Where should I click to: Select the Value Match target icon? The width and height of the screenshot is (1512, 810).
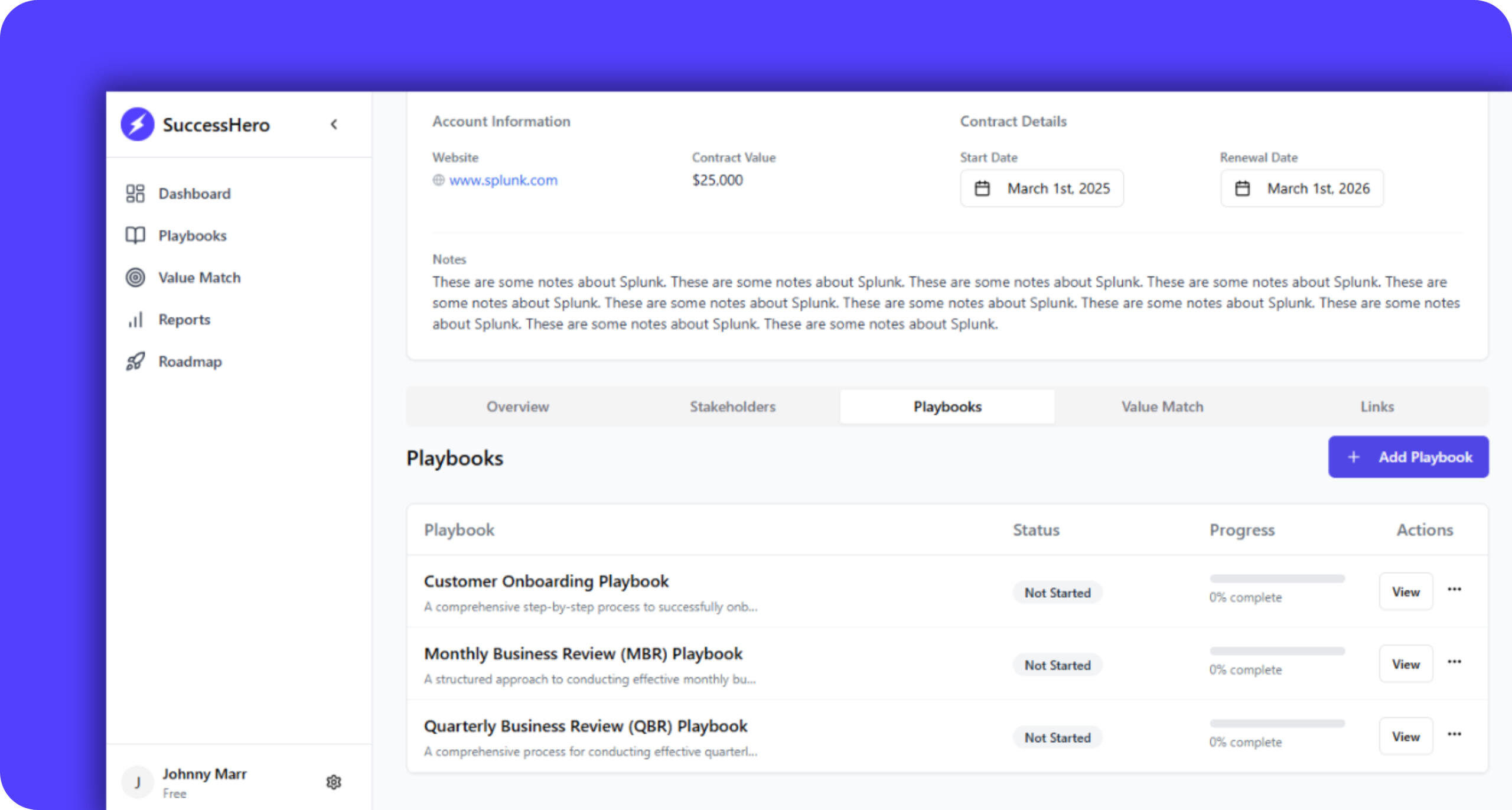(135, 277)
